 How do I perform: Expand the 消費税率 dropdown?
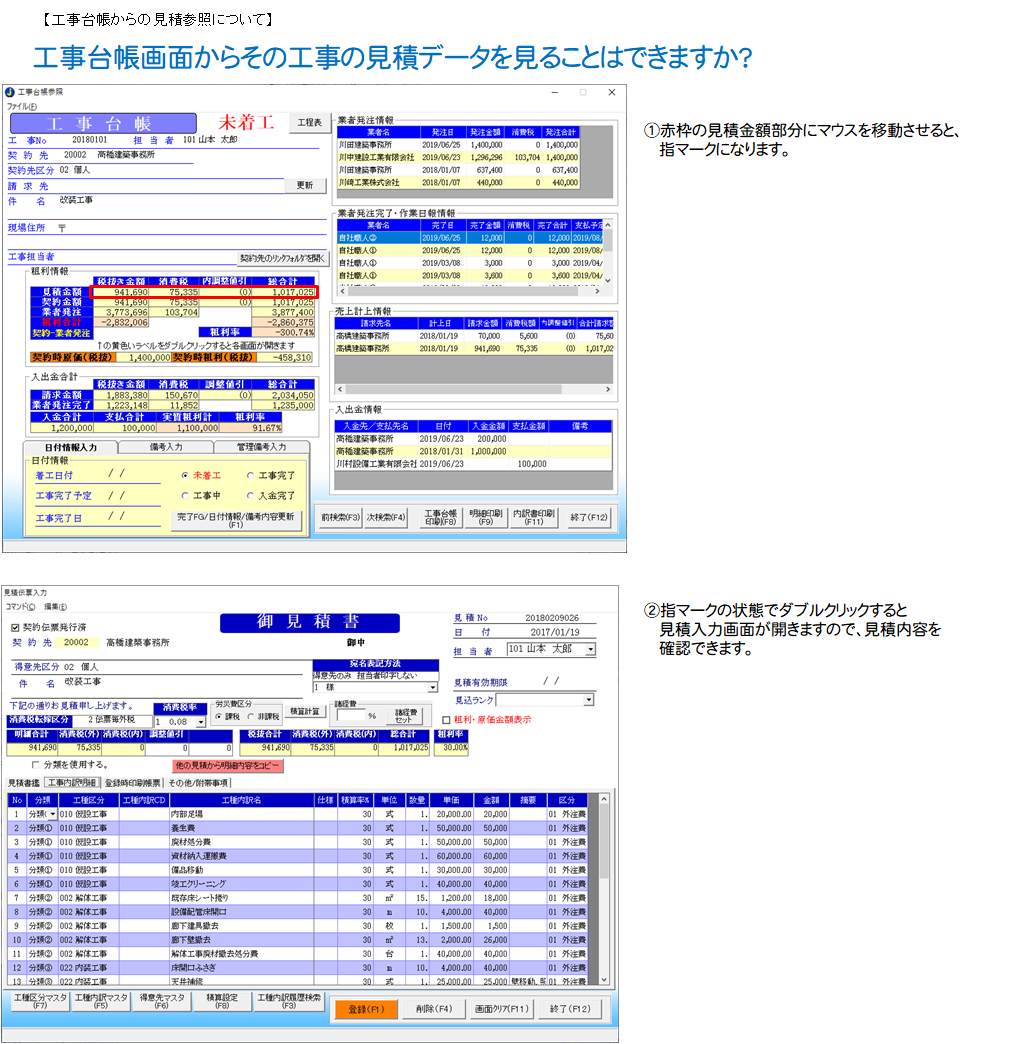tap(201, 721)
